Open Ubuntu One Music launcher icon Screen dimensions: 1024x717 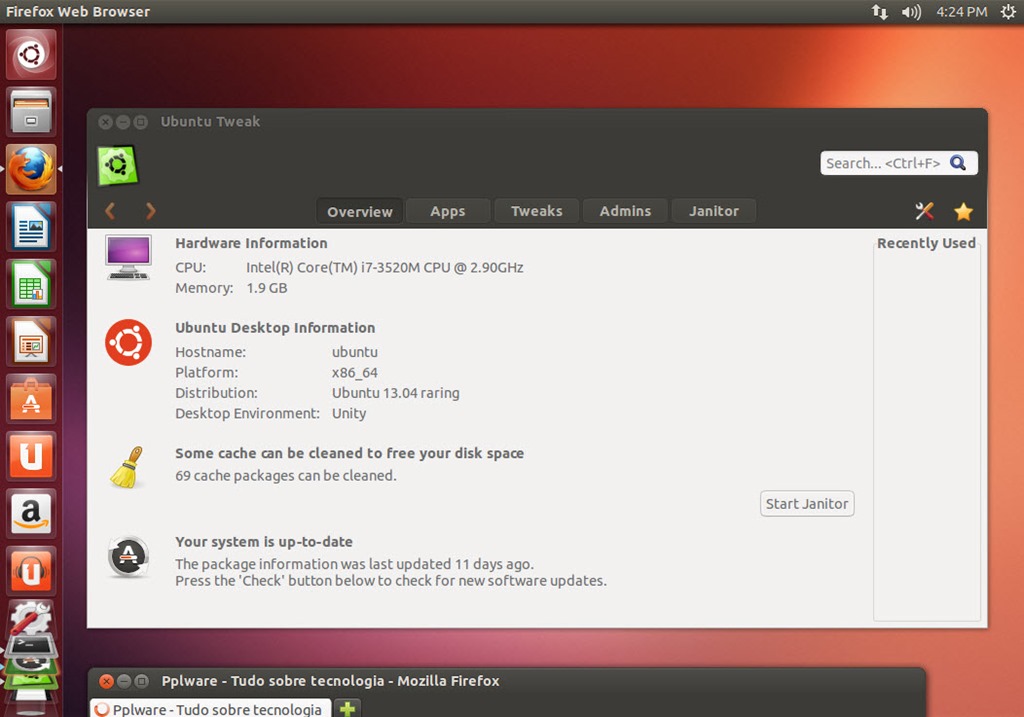(x=31, y=571)
